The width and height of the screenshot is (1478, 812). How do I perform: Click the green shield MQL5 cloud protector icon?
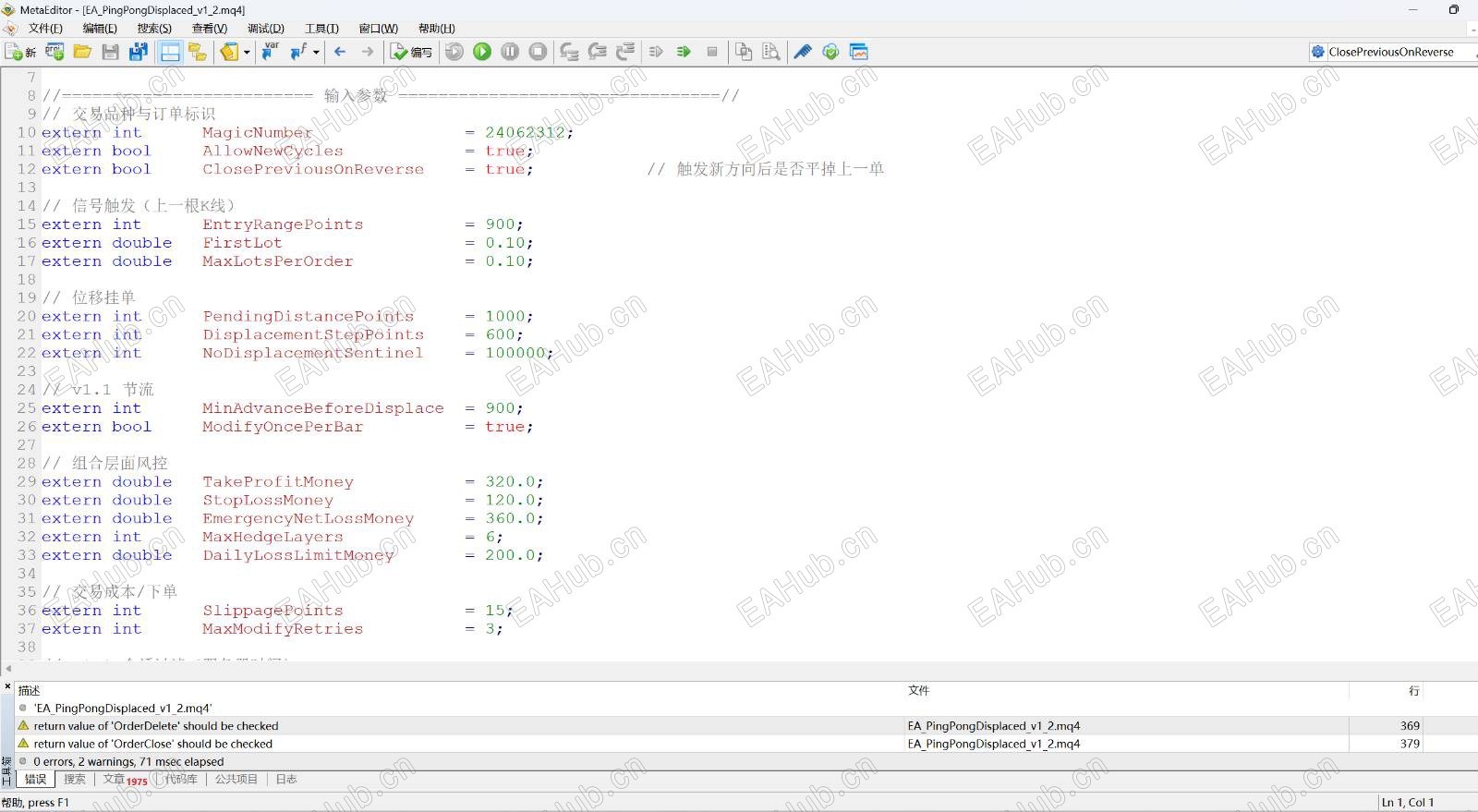(x=830, y=52)
